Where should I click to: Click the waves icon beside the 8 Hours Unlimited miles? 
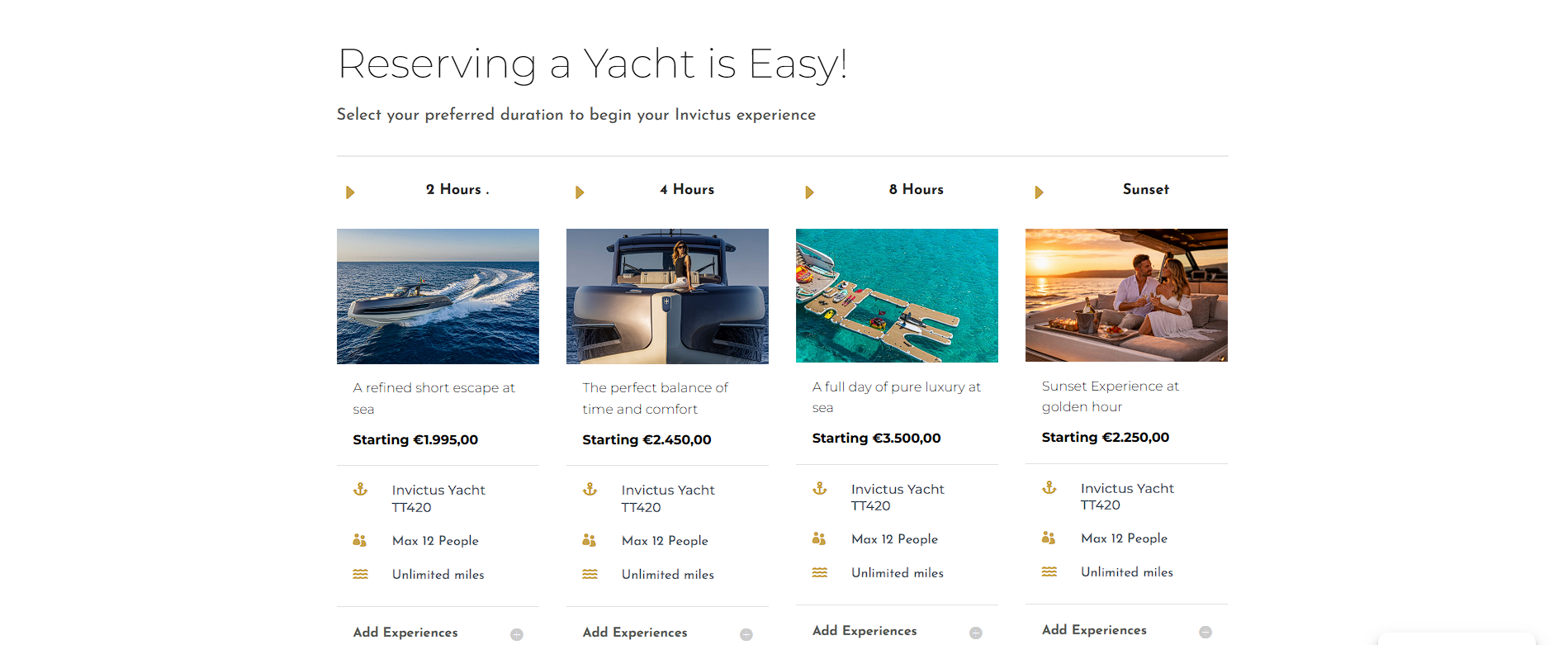[820, 572]
